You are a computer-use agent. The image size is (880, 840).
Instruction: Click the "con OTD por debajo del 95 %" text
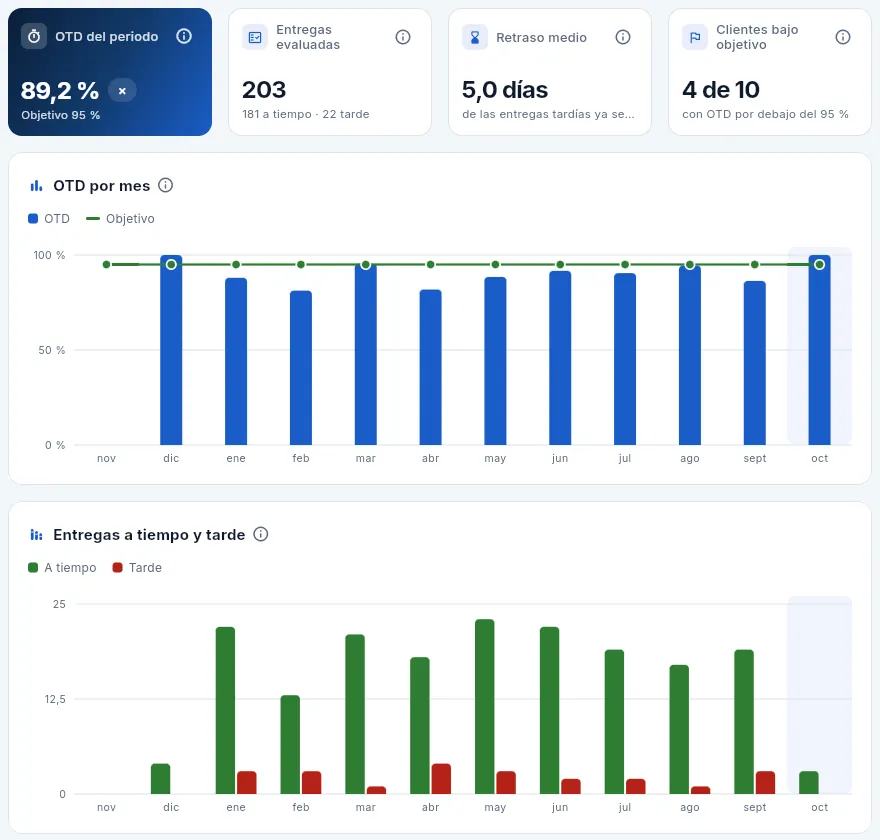coord(766,114)
